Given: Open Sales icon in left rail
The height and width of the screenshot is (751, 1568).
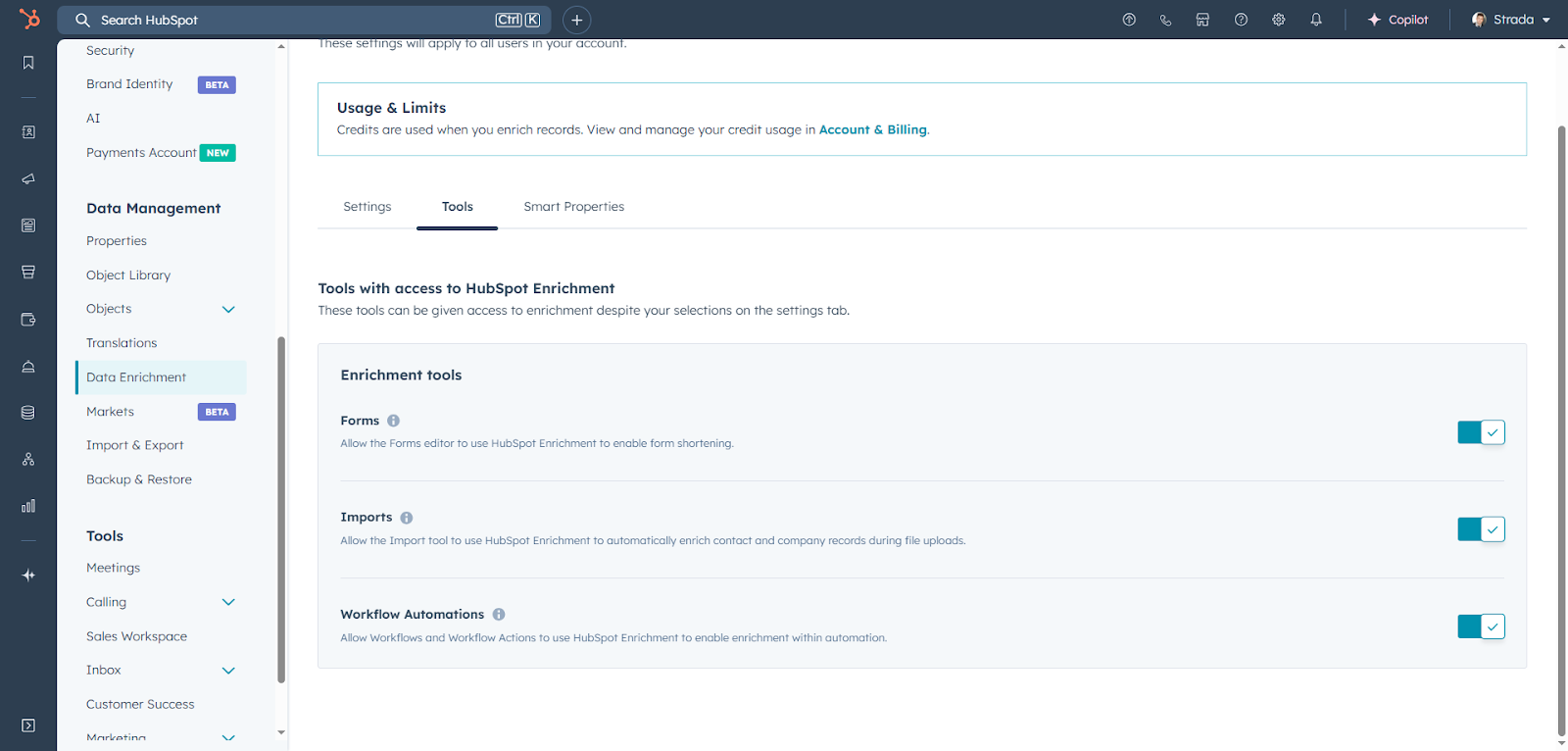Looking at the screenshot, I should pyautogui.click(x=28, y=272).
